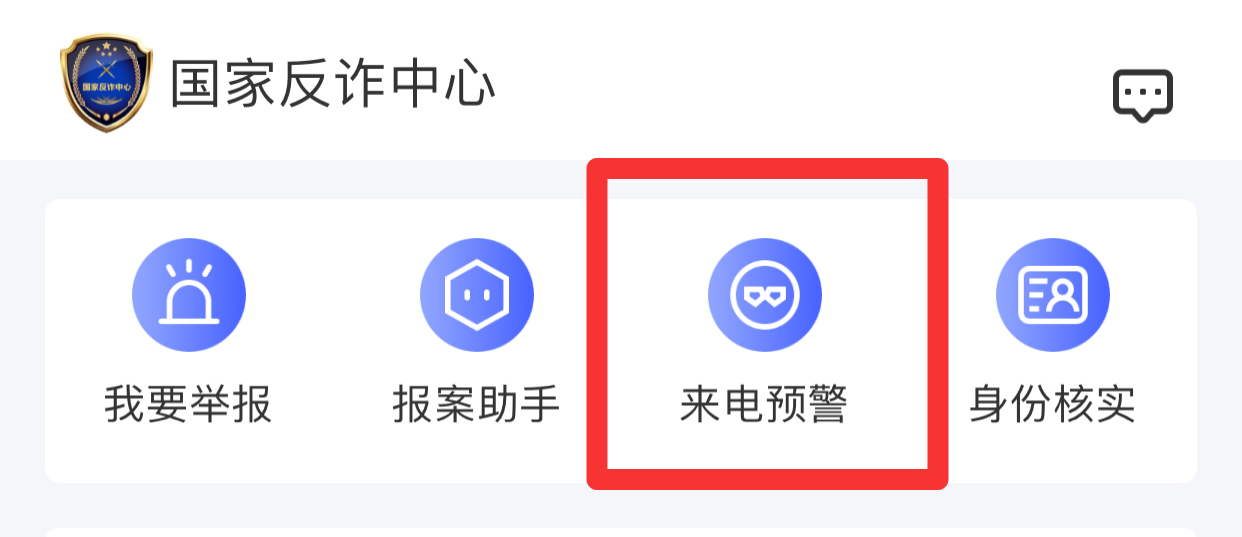Tap the white card peeking below shortcuts
This screenshot has width=1242, height=537.
621,533
